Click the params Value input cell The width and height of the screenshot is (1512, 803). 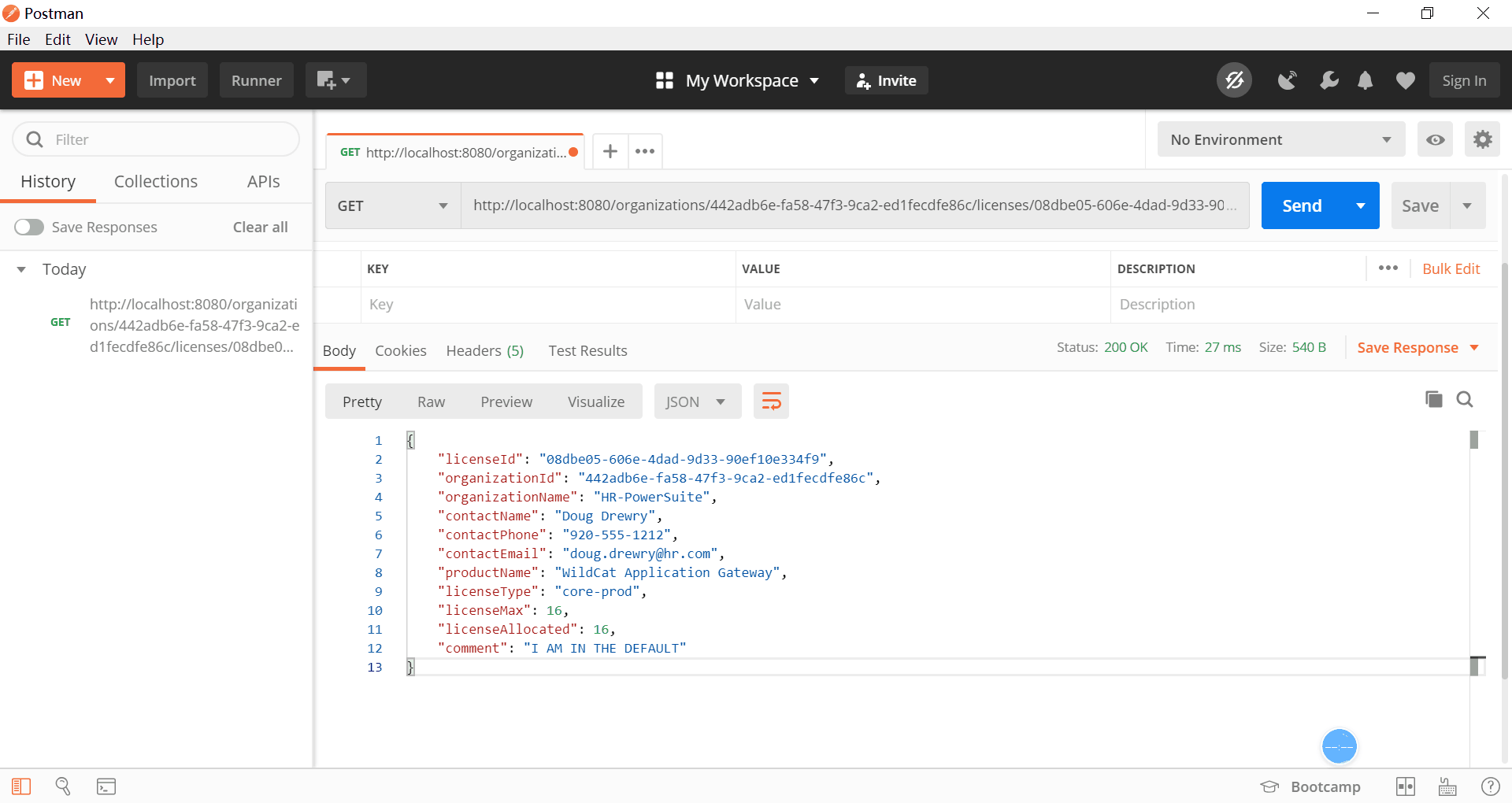click(923, 304)
